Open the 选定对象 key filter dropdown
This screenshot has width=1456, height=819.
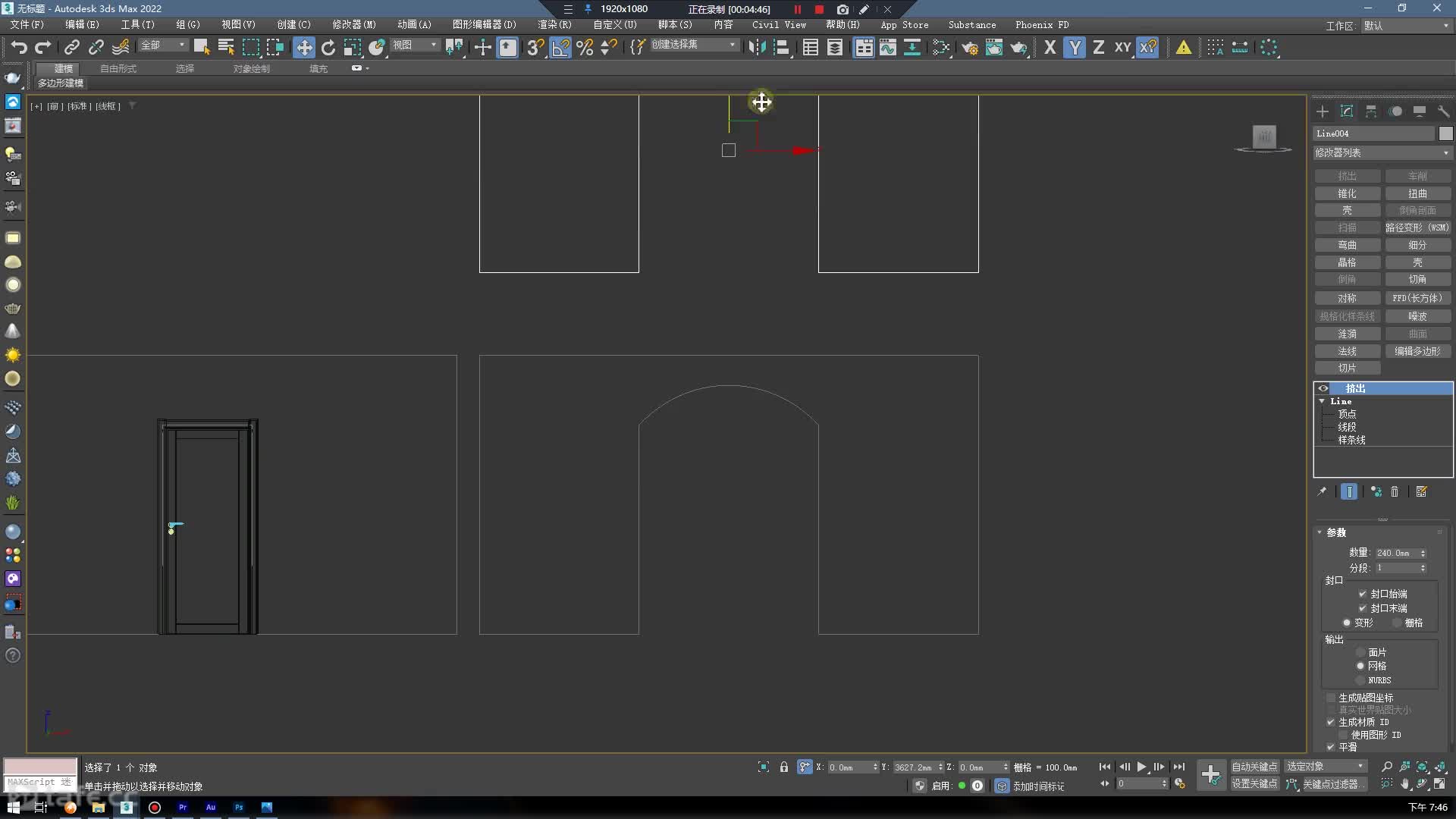click(x=1326, y=767)
